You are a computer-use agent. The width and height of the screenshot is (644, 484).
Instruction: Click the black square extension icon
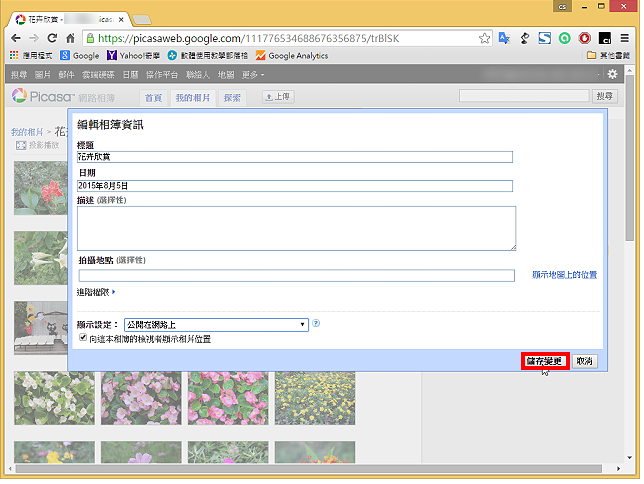(x=605, y=38)
